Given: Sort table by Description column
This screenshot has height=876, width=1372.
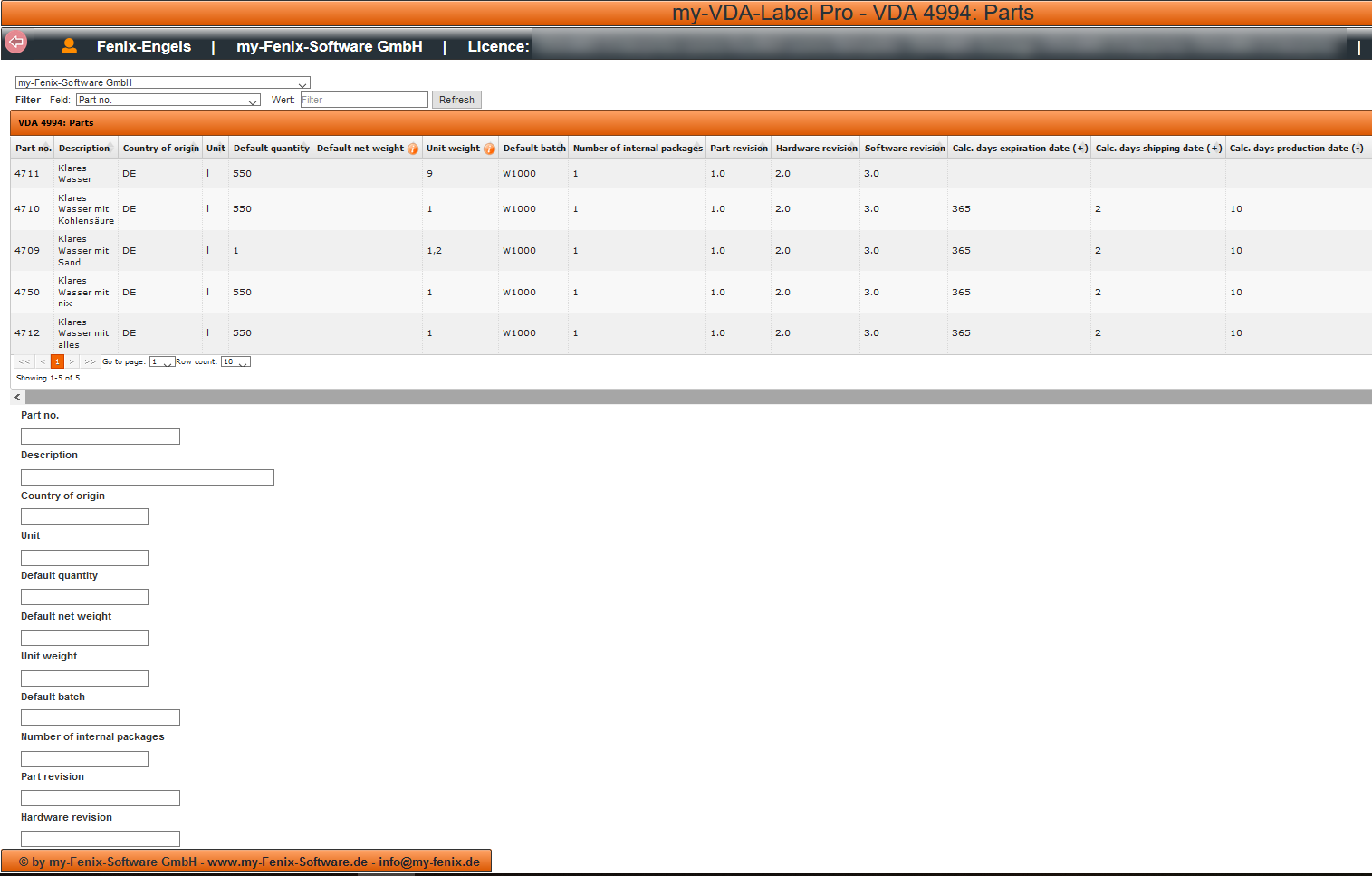Looking at the screenshot, I should click(x=84, y=149).
